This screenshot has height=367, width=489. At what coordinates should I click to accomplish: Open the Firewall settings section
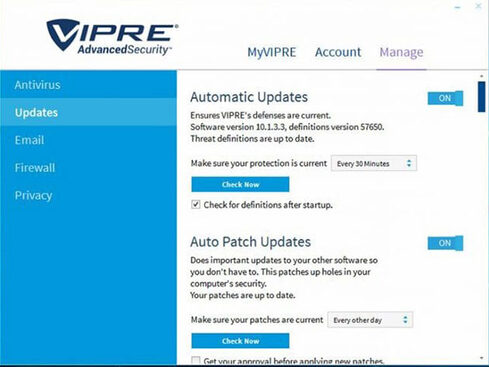click(35, 168)
